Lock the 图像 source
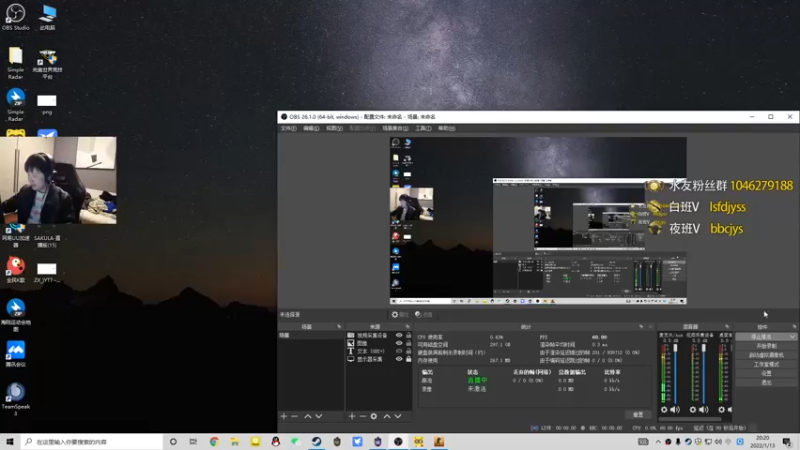Screen dimensions: 800x450 [408, 343]
